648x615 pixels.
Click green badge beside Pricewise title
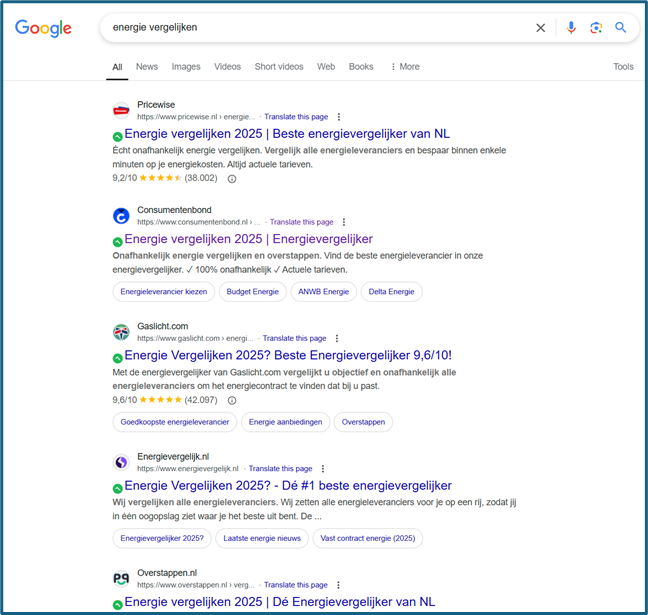pos(117,136)
